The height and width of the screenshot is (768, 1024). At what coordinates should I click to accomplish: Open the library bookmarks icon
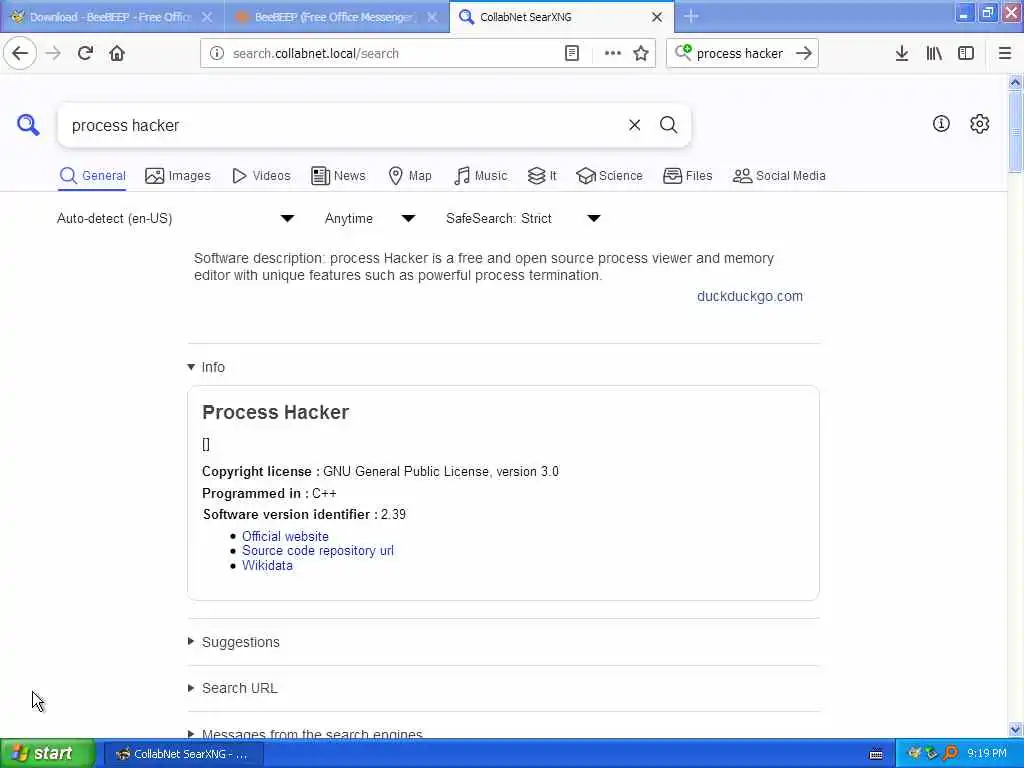(934, 54)
